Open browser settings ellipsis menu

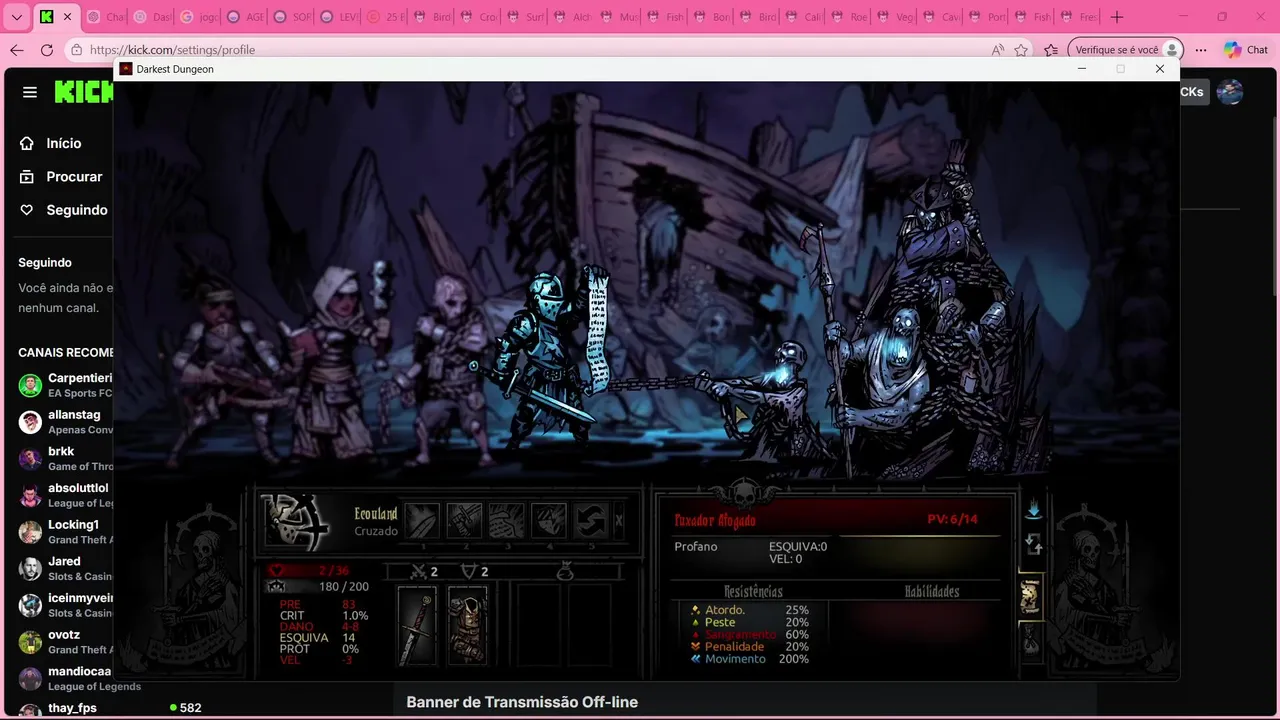[x=1201, y=50]
